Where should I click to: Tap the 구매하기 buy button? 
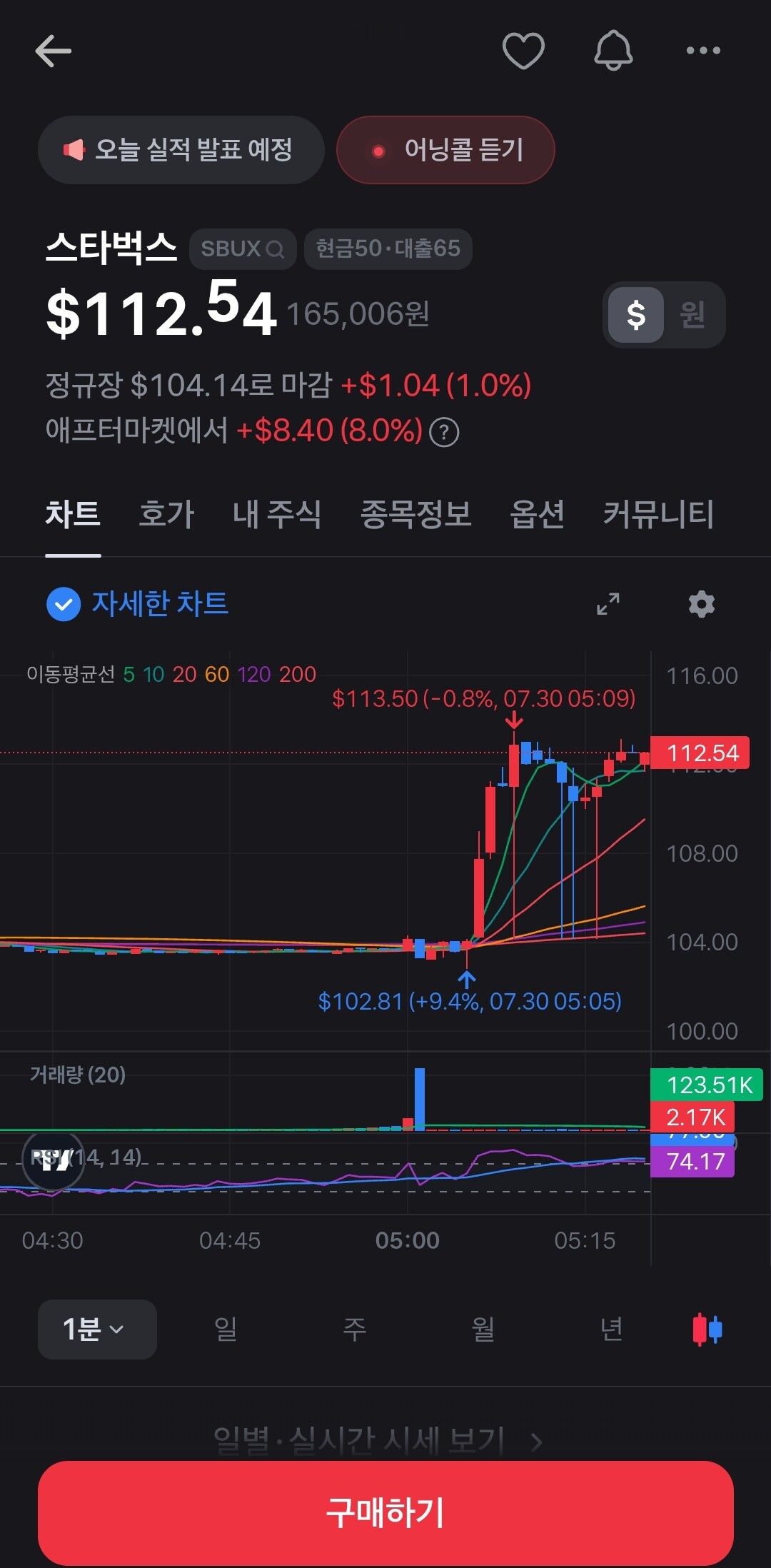385,1513
